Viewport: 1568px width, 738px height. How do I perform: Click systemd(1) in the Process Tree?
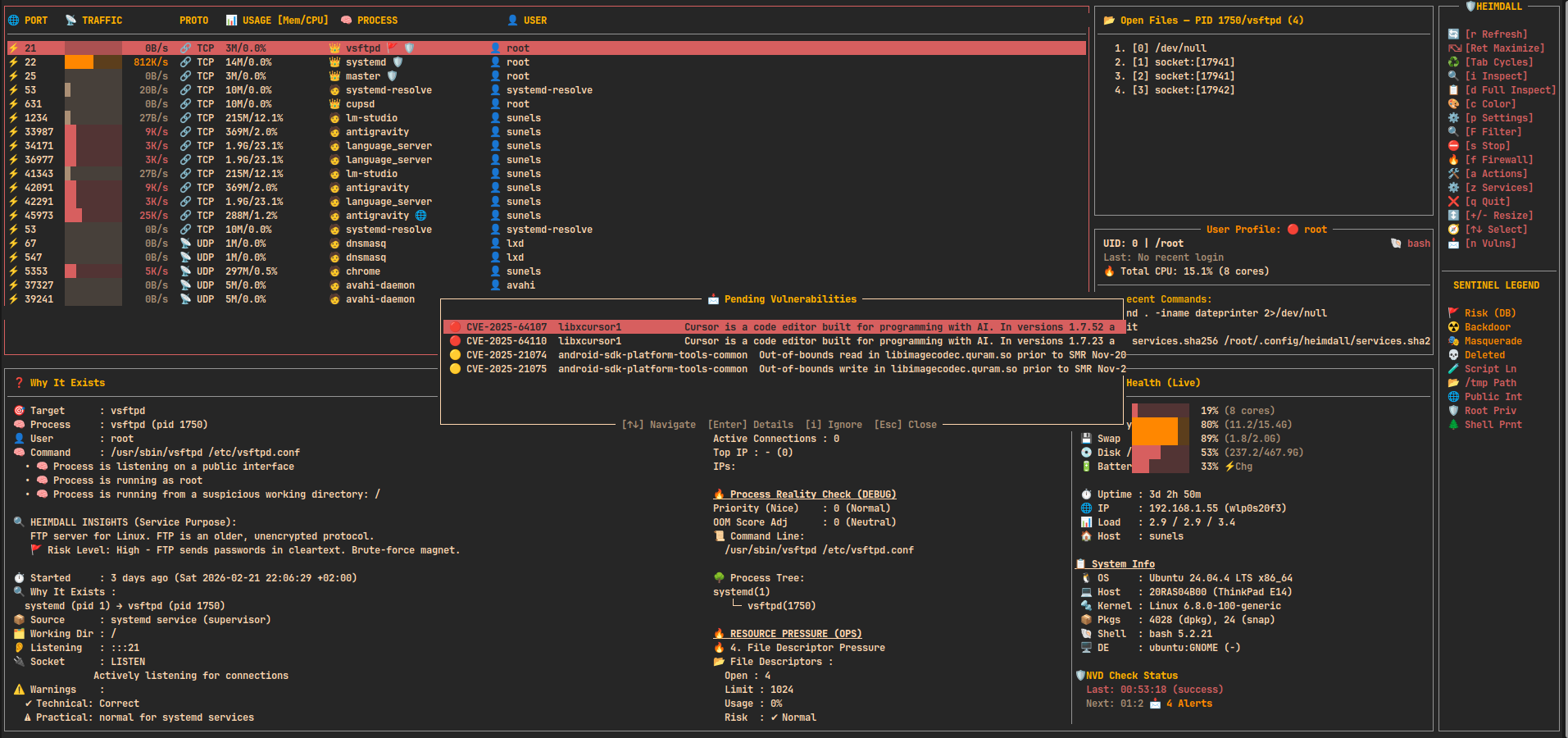tap(742, 592)
